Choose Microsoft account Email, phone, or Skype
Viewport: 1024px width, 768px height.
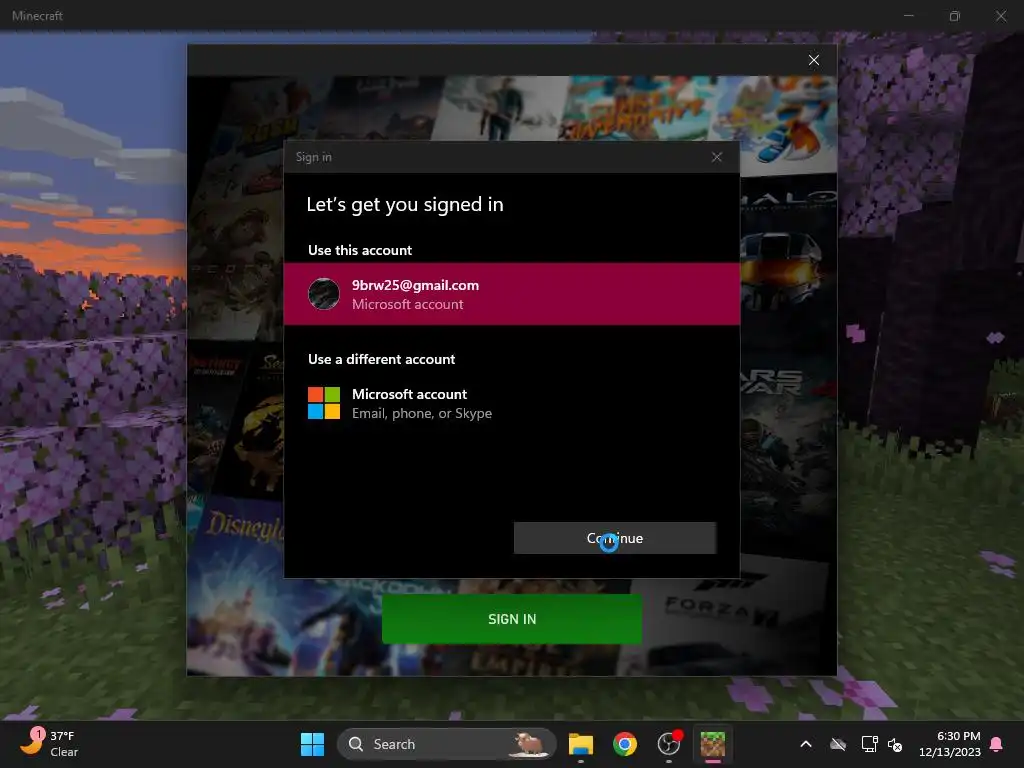point(512,403)
